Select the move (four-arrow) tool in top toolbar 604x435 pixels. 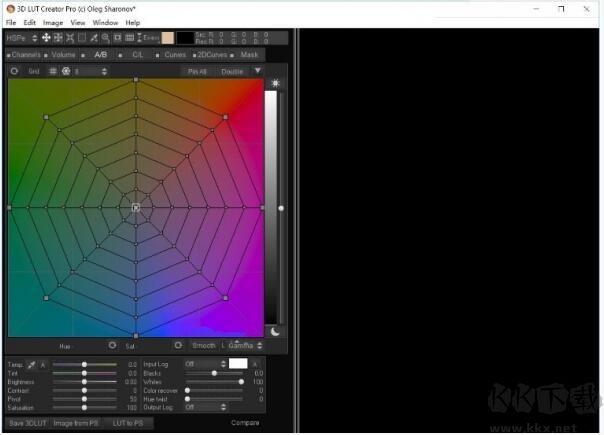coord(45,38)
